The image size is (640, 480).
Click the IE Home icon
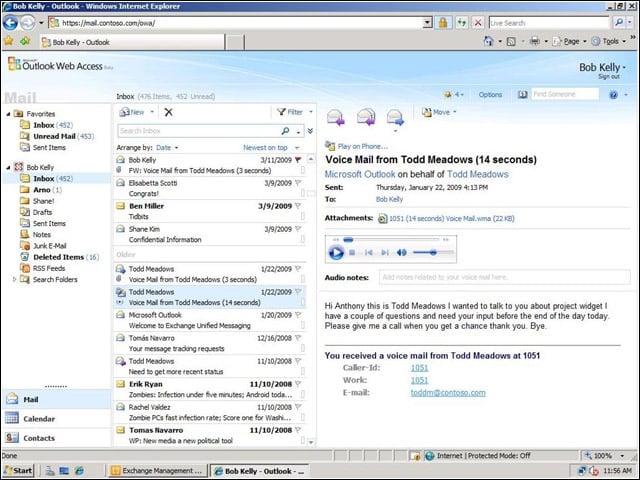coord(488,41)
